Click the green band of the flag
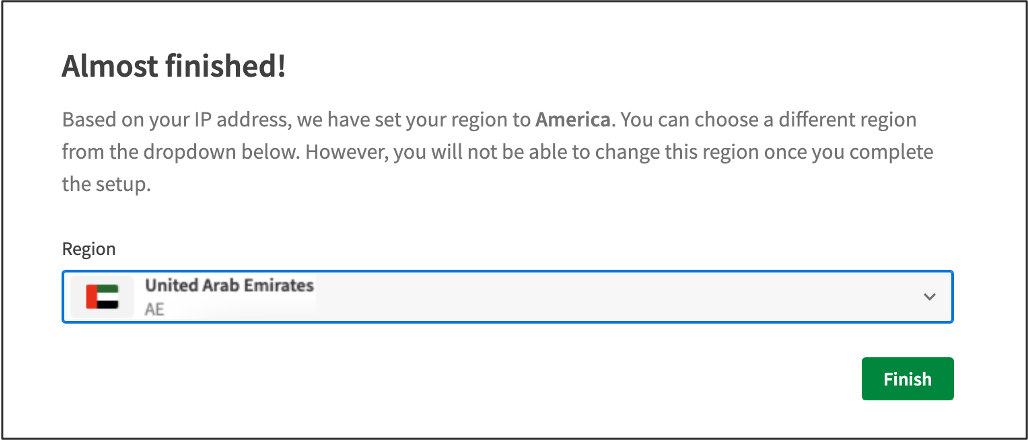The width and height of the screenshot is (1028, 440). coord(106,289)
